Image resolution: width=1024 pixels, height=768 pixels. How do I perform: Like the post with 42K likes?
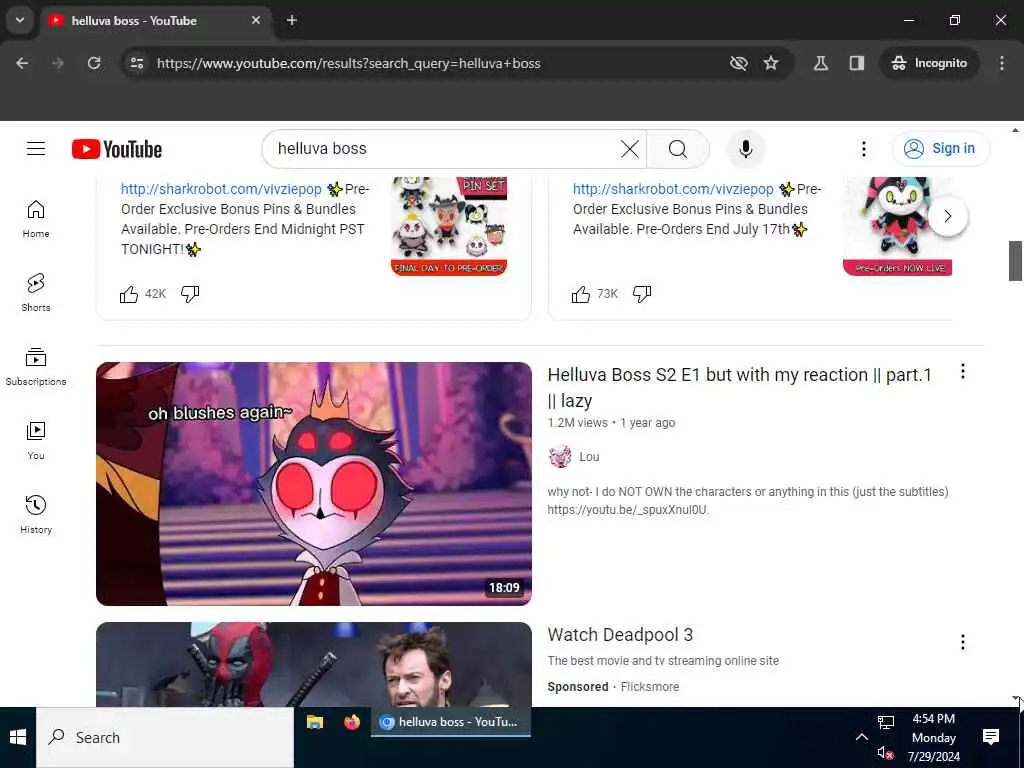pyautogui.click(x=129, y=294)
